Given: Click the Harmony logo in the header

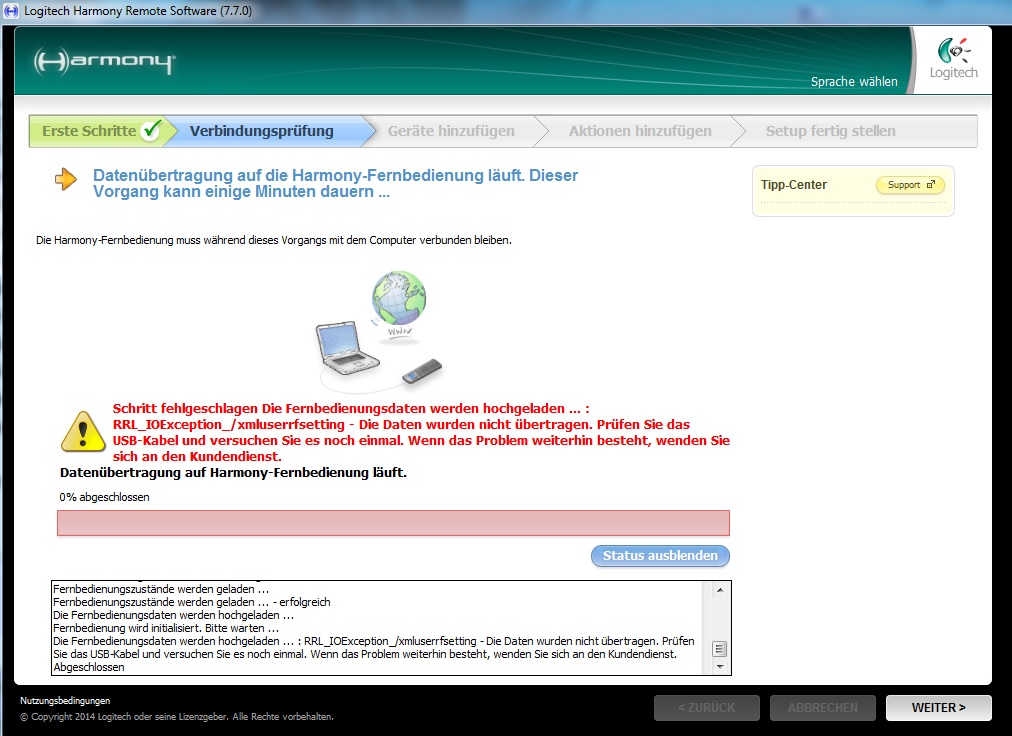Looking at the screenshot, I should click(x=105, y=61).
